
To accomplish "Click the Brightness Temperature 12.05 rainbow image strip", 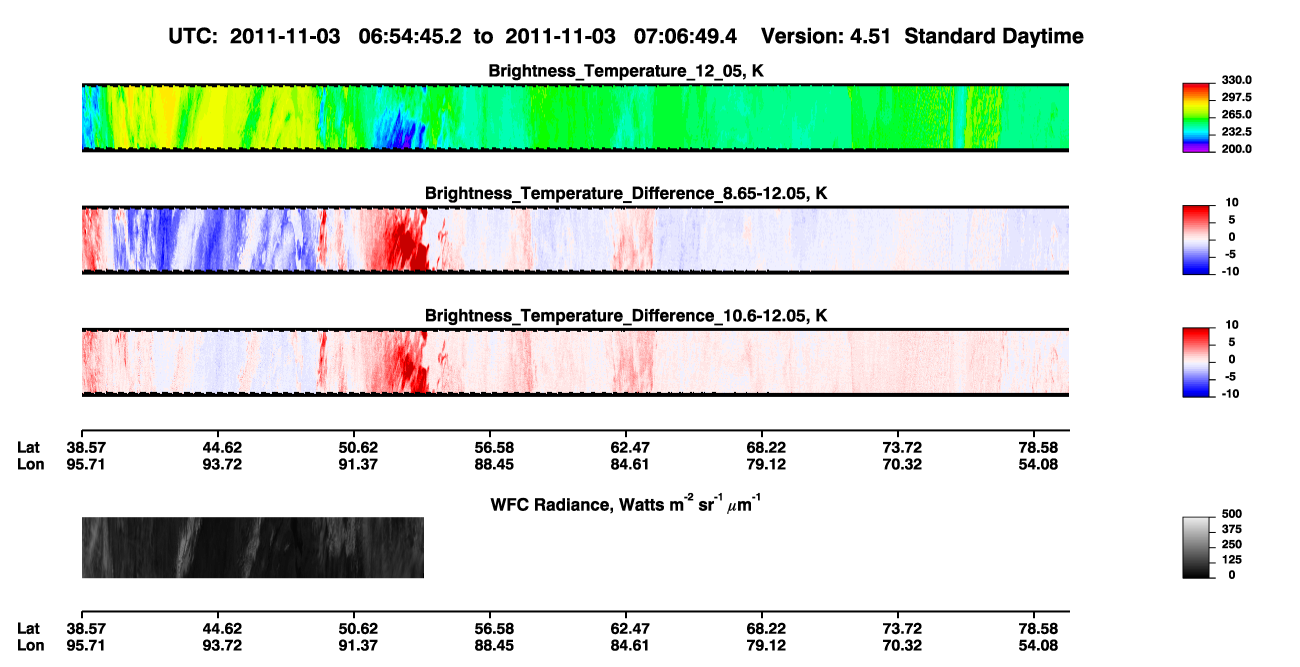I will (x=575, y=118).
